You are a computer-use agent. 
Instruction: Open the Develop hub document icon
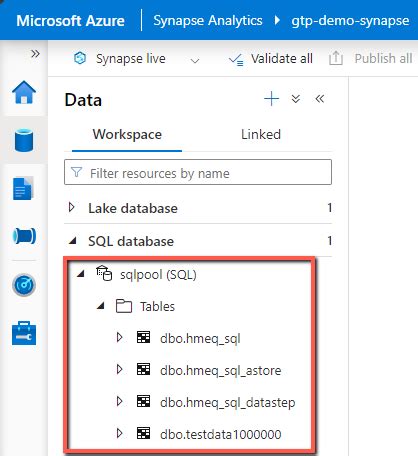coord(23,189)
